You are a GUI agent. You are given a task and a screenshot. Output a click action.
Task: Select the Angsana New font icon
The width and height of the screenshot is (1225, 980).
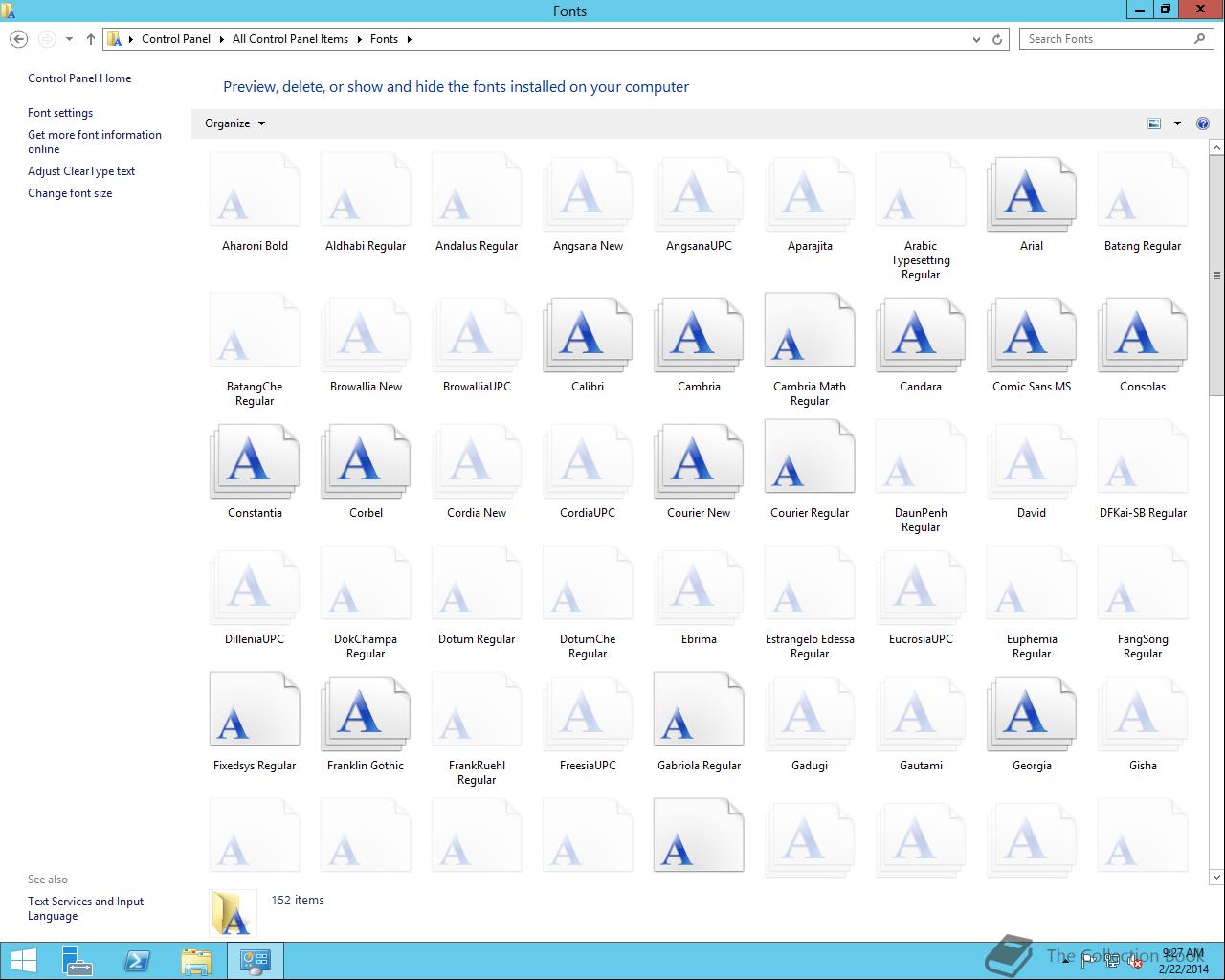point(588,195)
